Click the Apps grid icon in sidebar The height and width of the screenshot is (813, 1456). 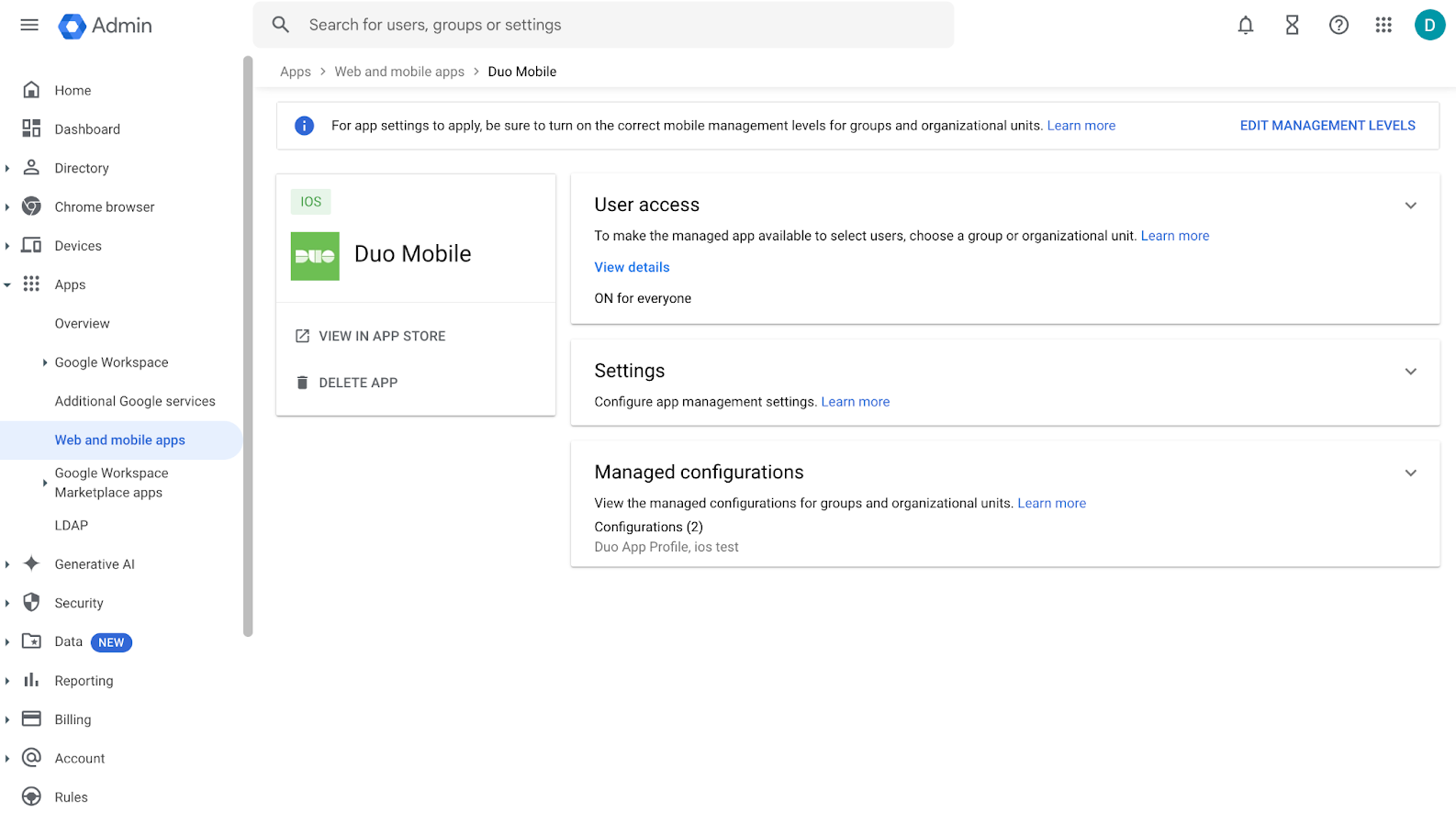[x=31, y=284]
